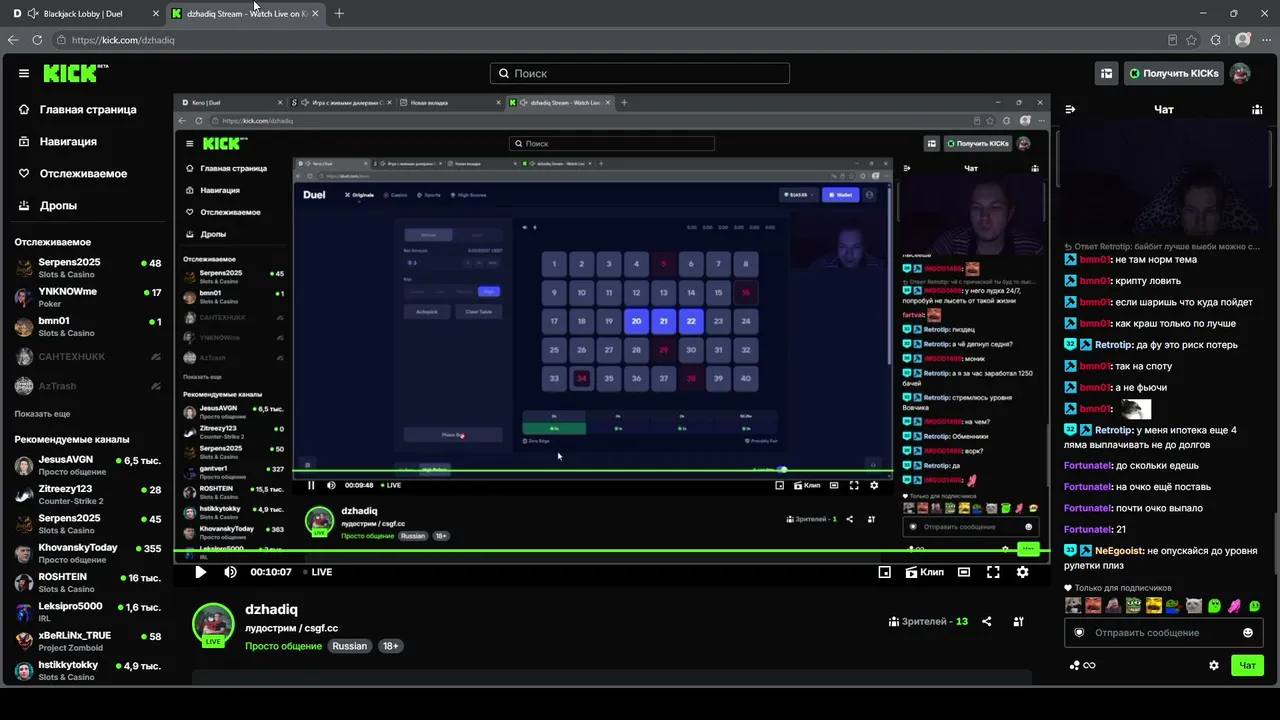Viewport: 1280px width, 720px height.
Task: Open the address bar reader-view icon
Action: click(x=1173, y=40)
